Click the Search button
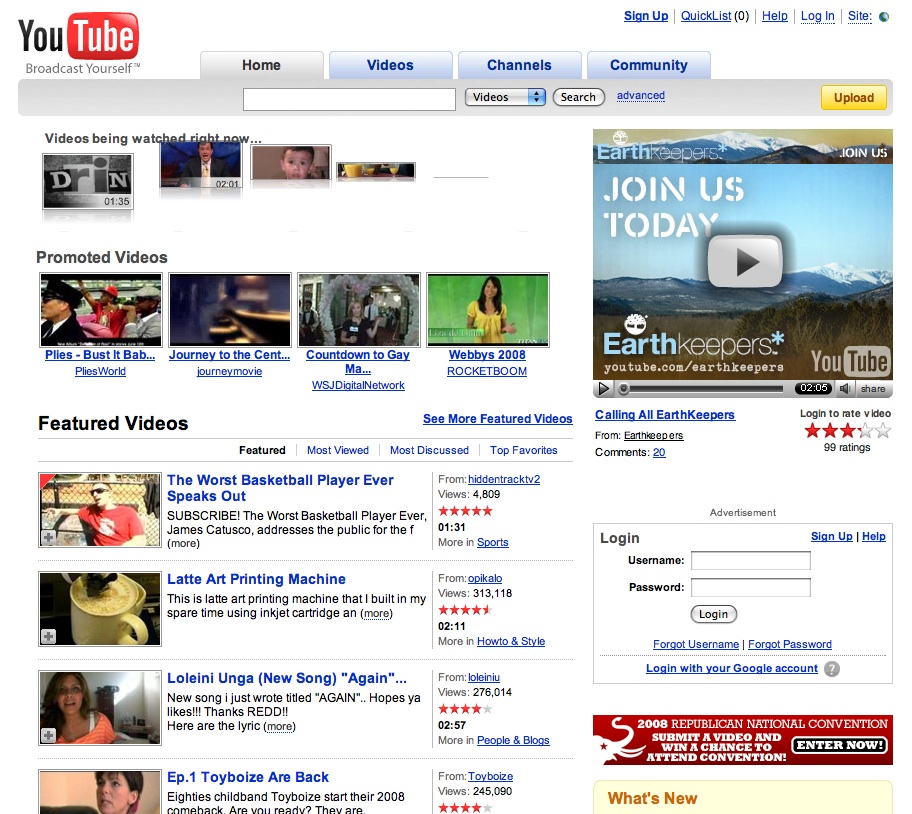Image resolution: width=912 pixels, height=814 pixels. point(578,97)
